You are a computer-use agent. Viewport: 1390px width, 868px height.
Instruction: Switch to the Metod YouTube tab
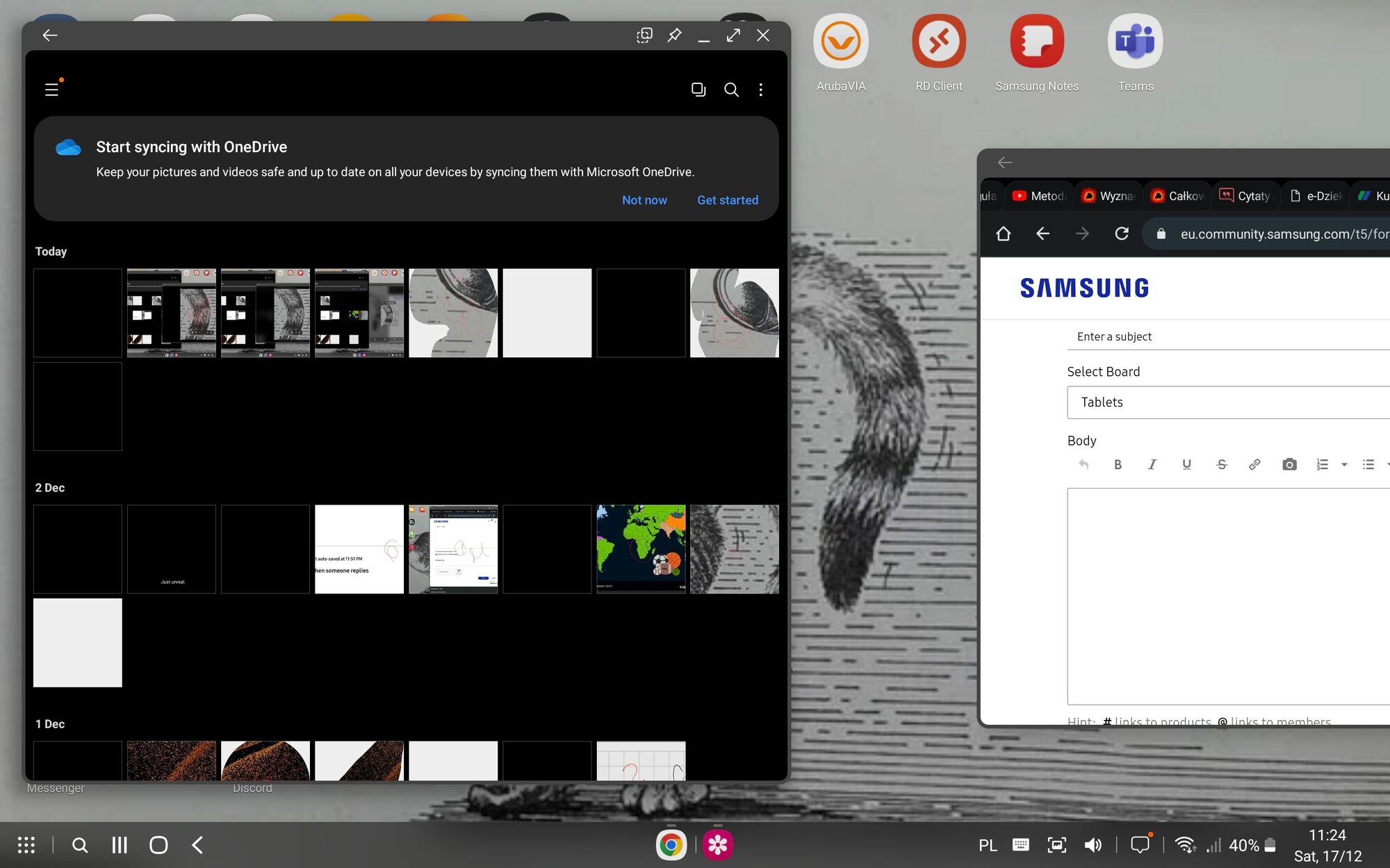tap(1038, 196)
